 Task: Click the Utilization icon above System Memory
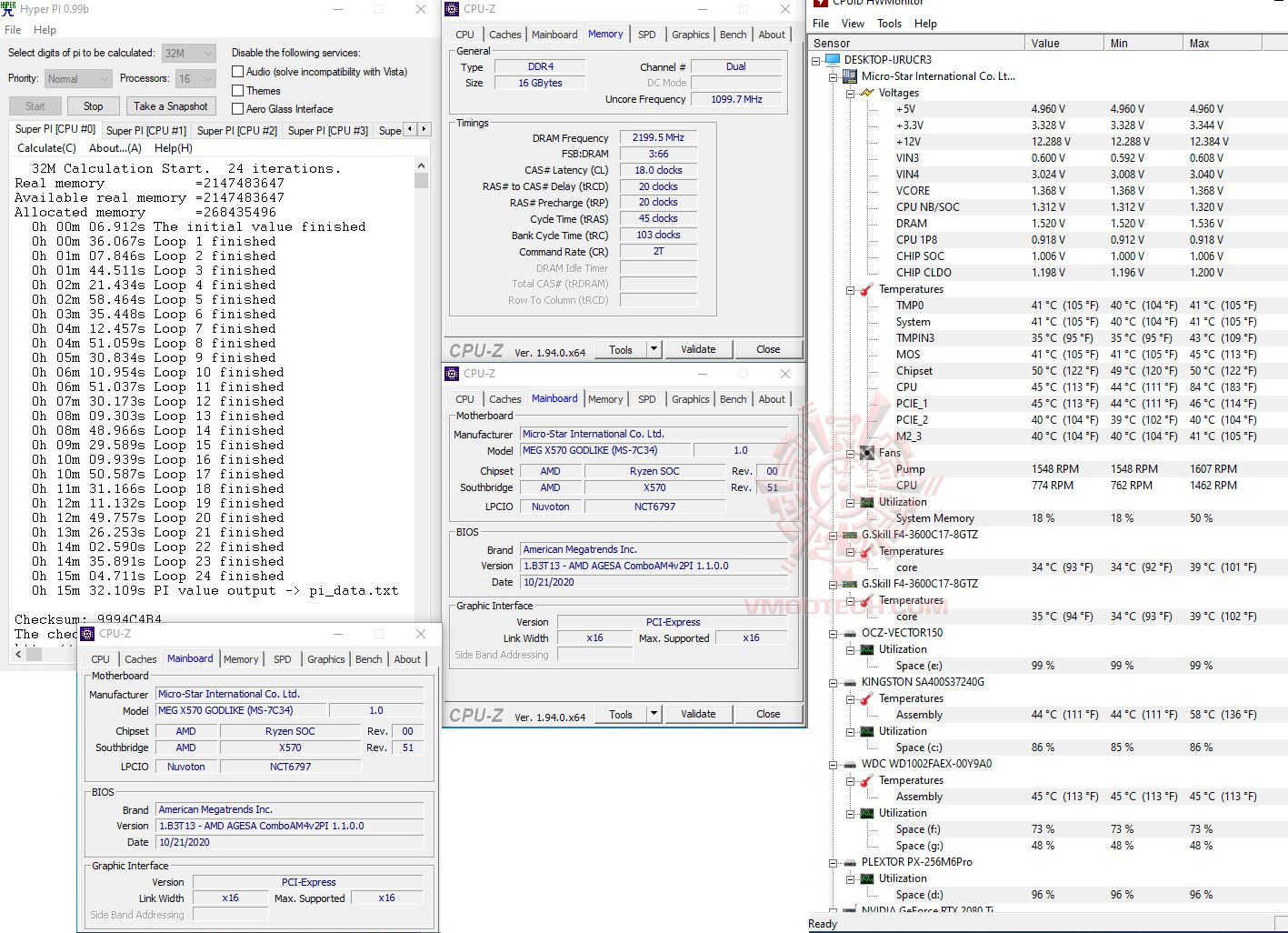(866, 502)
